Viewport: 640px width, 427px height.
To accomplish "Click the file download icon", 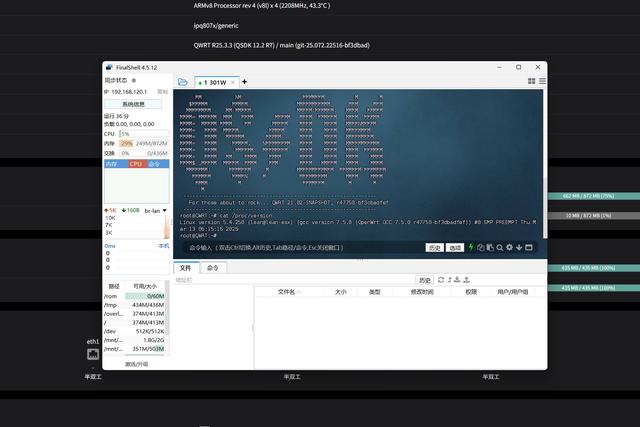I will [x=457, y=280].
